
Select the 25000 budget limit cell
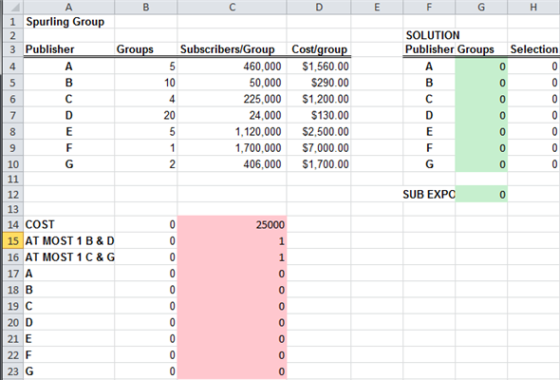[x=232, y=225]
